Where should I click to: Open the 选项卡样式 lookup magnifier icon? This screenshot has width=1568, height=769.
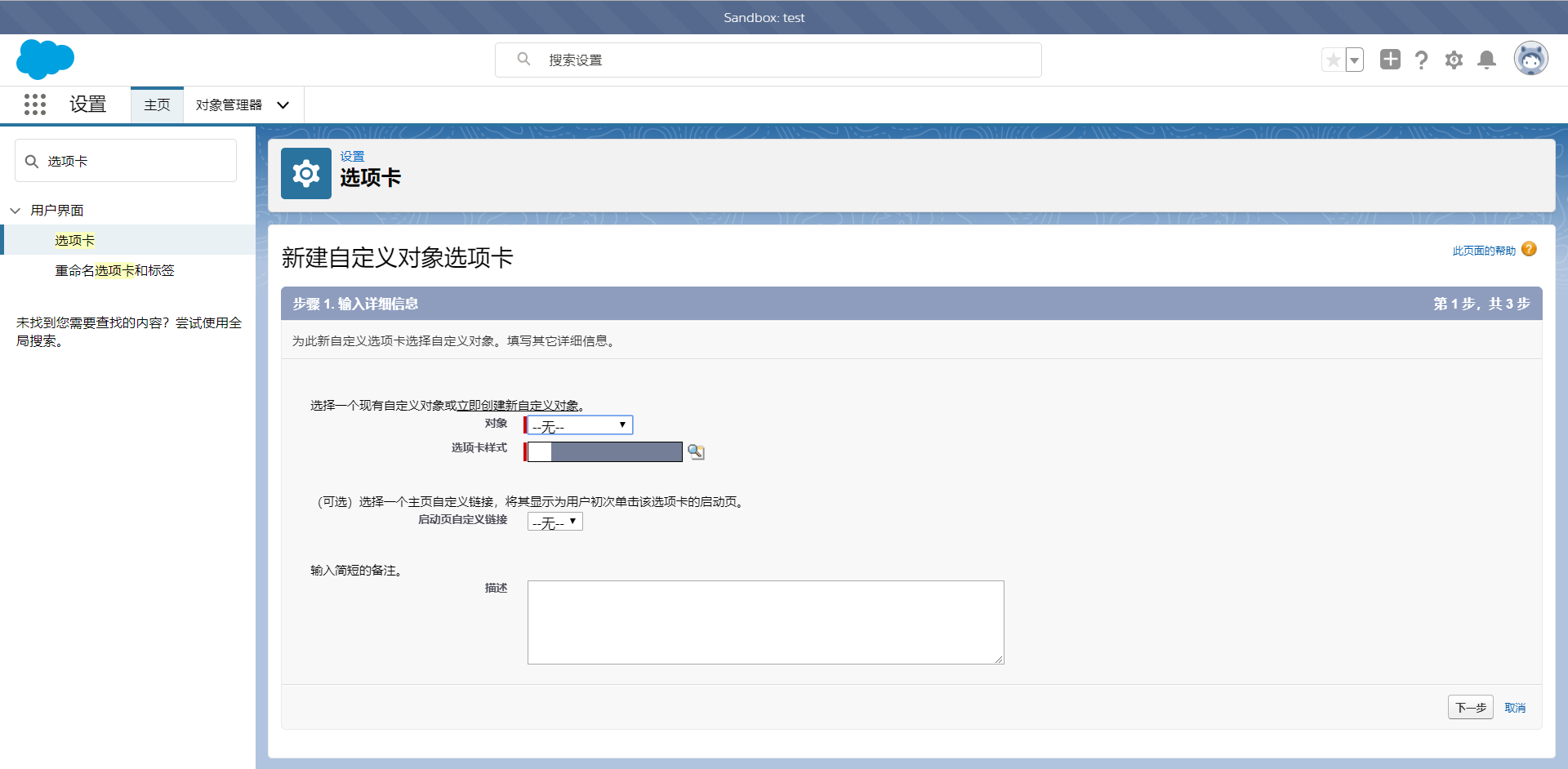click(695, 451)
